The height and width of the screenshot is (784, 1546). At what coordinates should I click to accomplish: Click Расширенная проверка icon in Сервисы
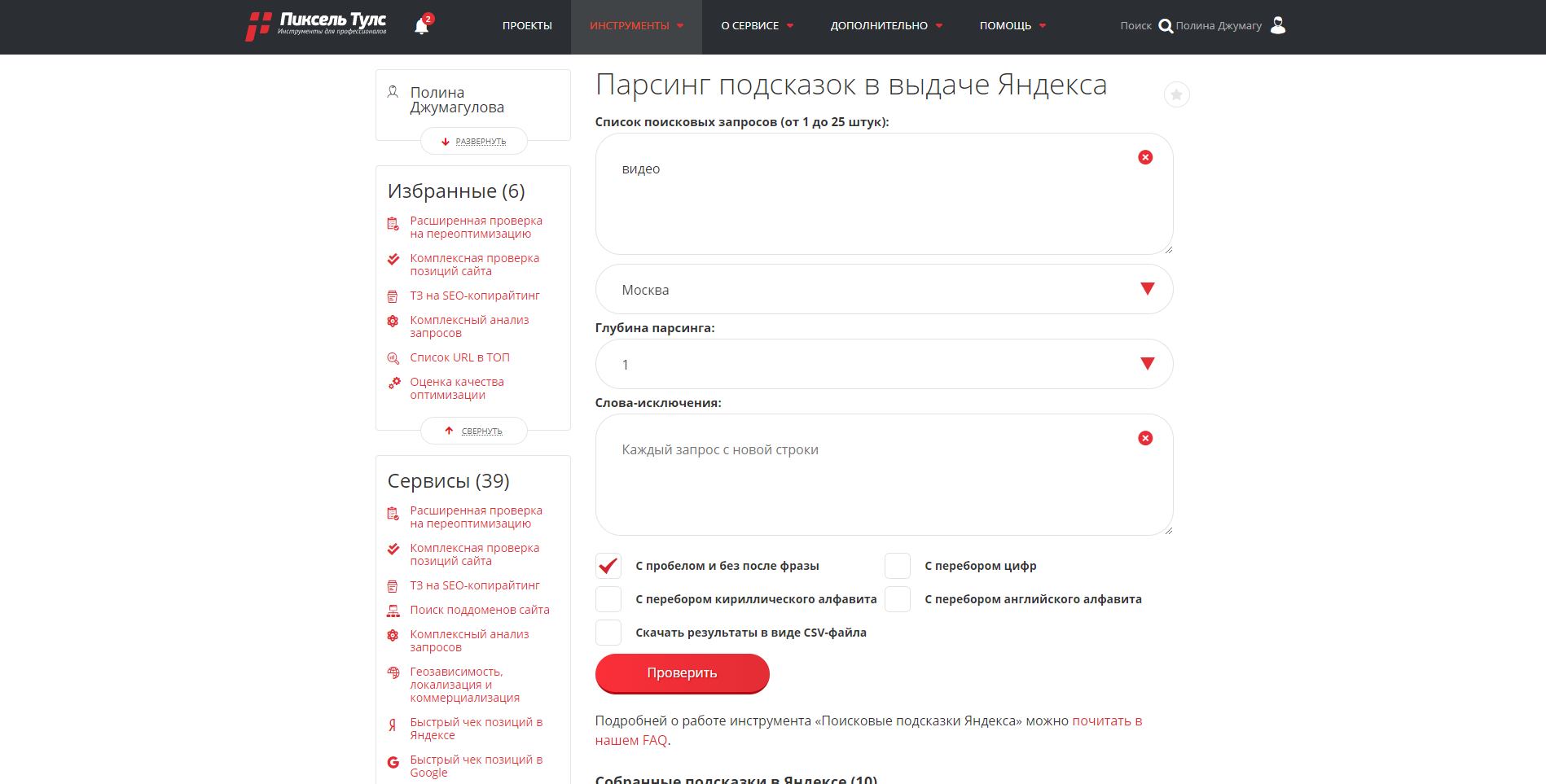(x=393, y=513)
